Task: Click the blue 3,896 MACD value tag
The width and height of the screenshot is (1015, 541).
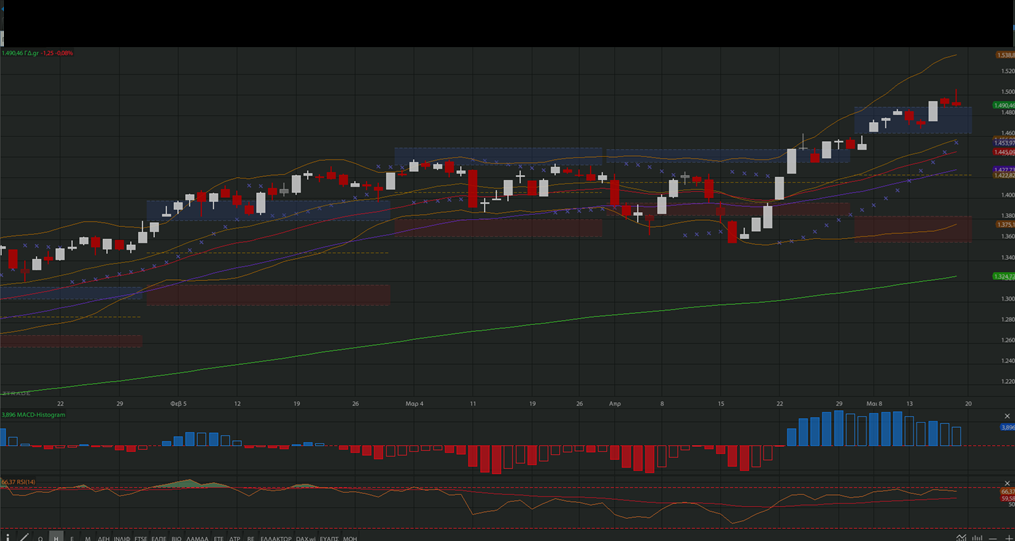Action: pos(1007,427)
